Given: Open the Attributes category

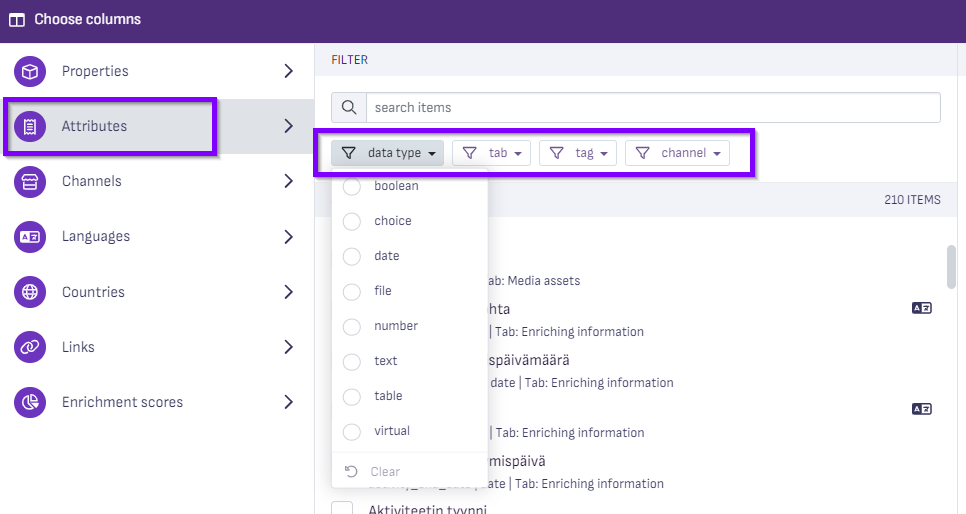Looking at the screenshot, I should pos(157,126).
